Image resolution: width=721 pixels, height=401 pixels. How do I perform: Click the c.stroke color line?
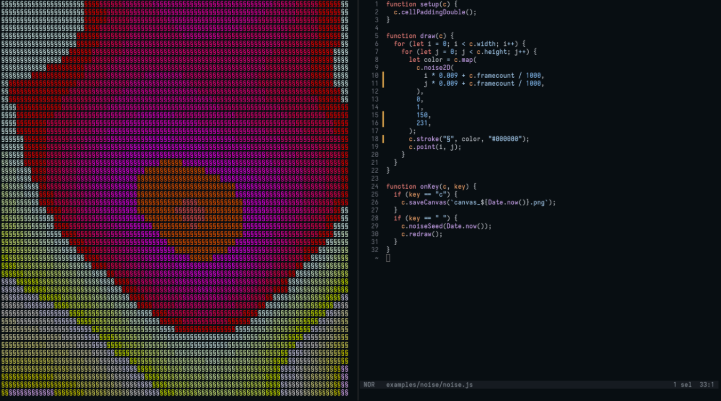click(468, 139)
